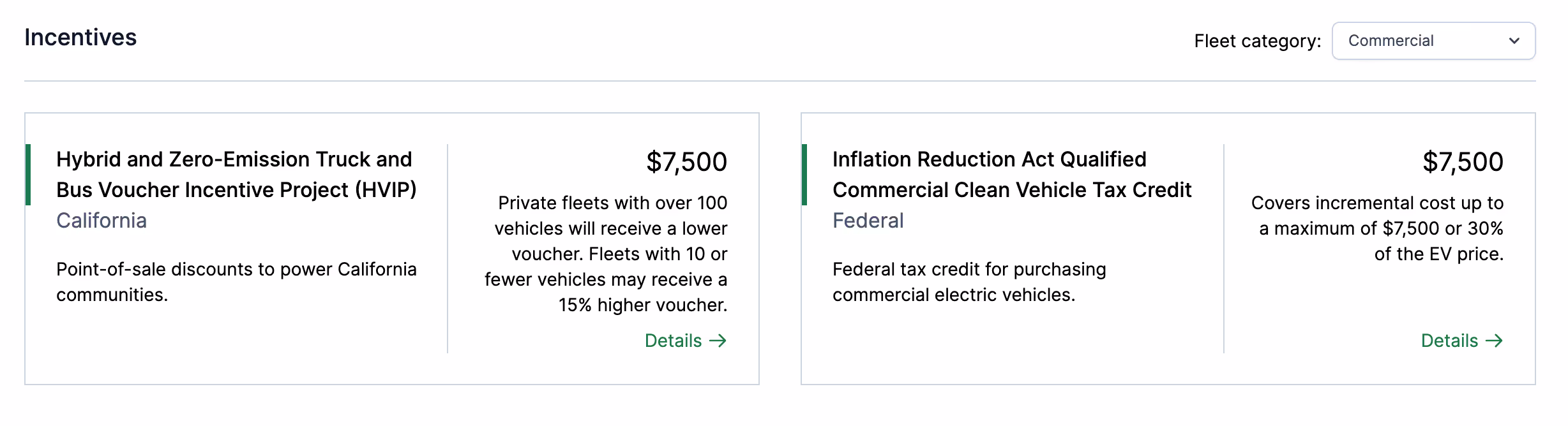
Task: Select the Hybrid and Zero-Emission Truck card title
Action: tap(236, 174)
